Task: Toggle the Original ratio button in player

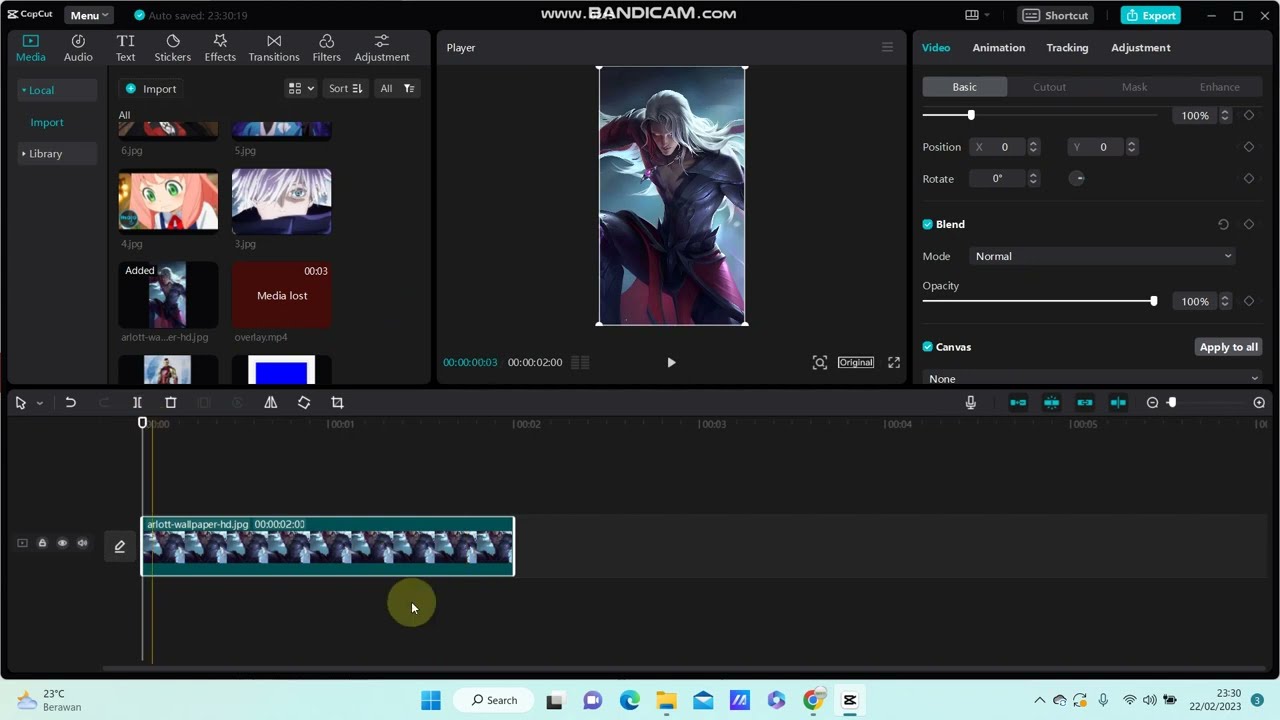Action: point(855,362)
